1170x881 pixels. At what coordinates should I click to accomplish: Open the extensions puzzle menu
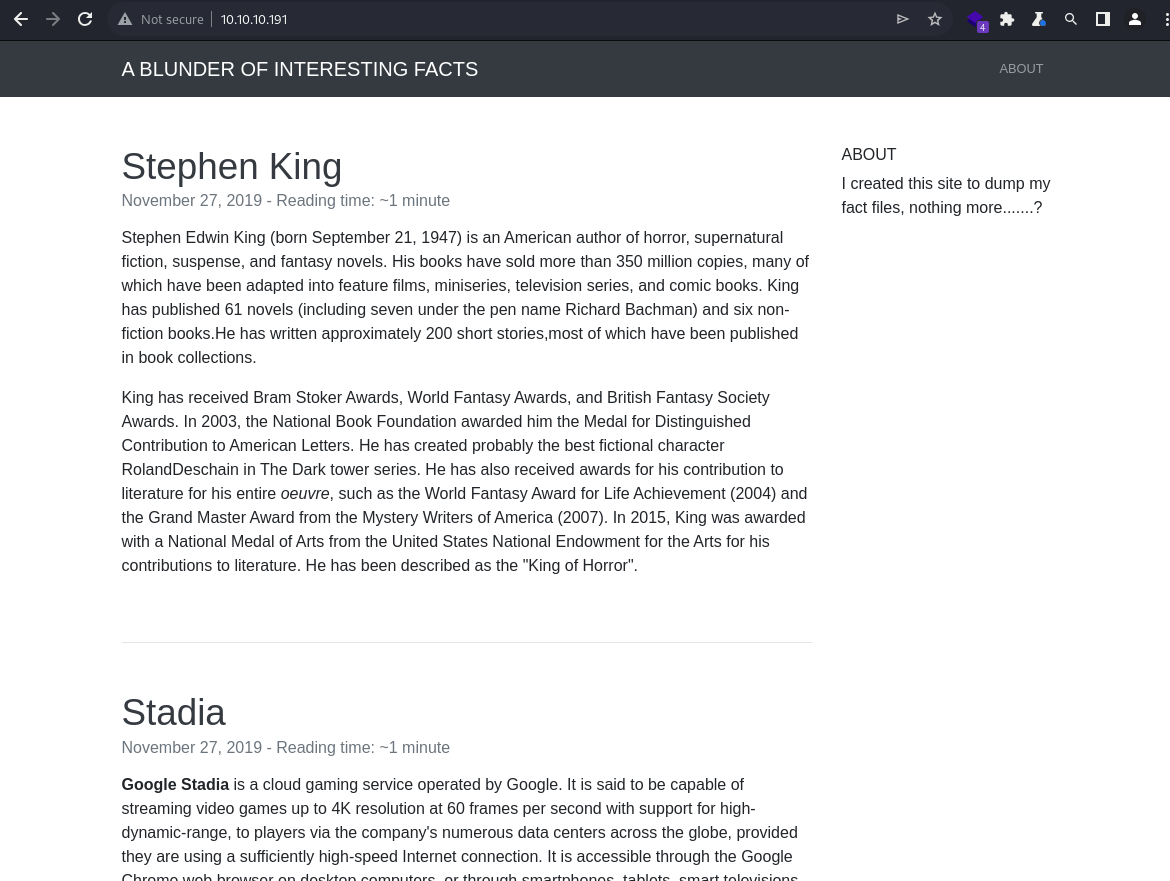[x=1007, y=19]
